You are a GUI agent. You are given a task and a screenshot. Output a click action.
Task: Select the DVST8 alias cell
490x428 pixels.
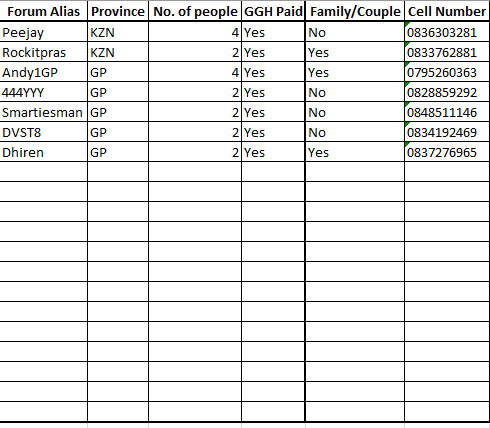click(x=43, y=132)
